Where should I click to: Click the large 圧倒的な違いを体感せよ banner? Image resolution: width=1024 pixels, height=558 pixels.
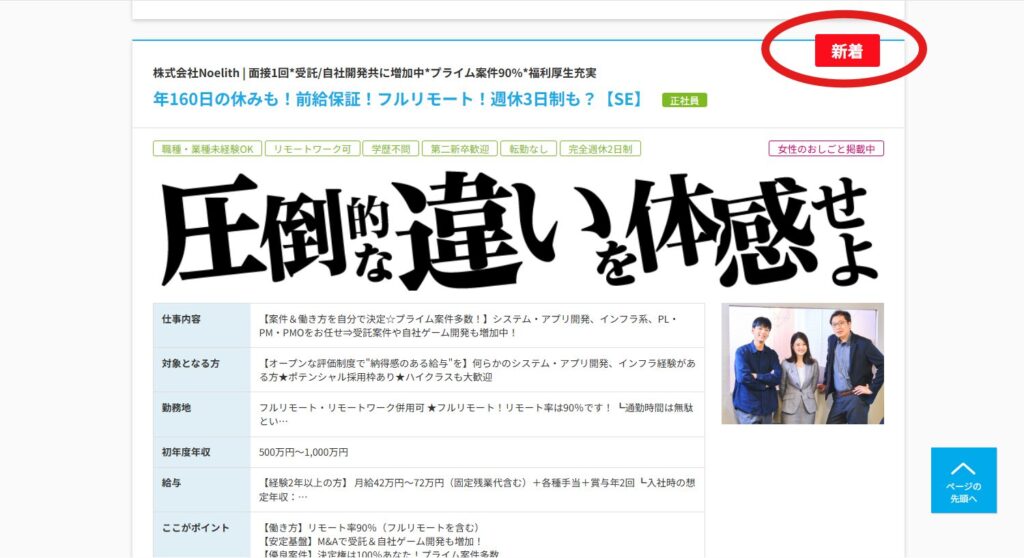click(518, 229)
